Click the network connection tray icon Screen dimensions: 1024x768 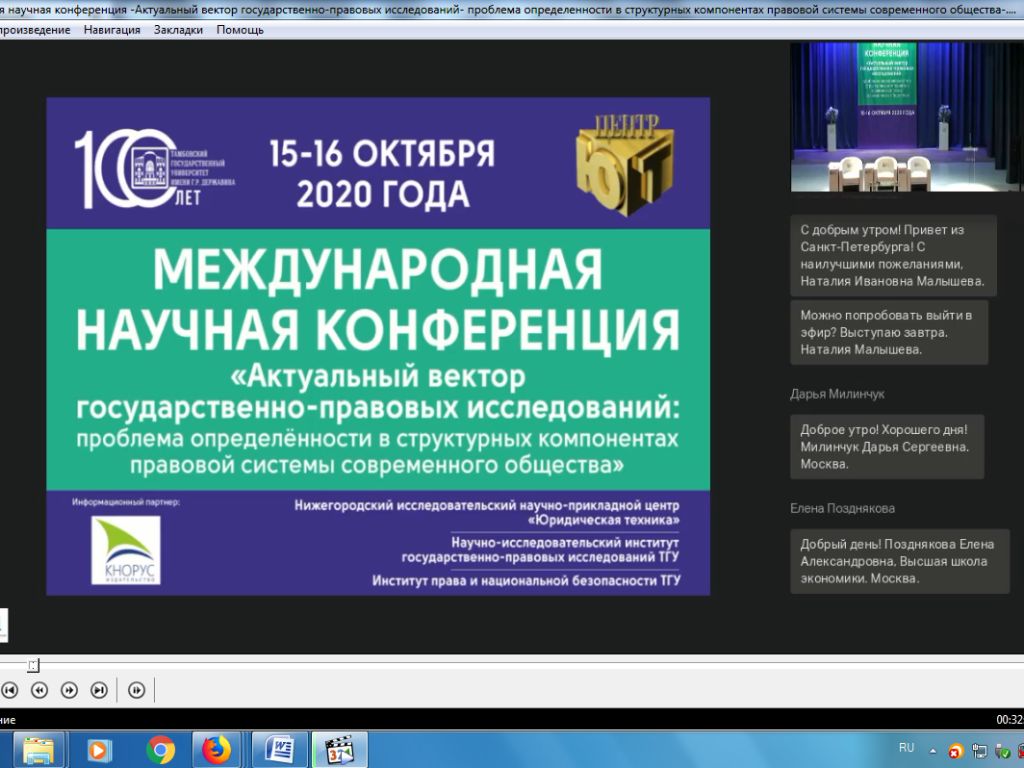[x=979, y=752]
